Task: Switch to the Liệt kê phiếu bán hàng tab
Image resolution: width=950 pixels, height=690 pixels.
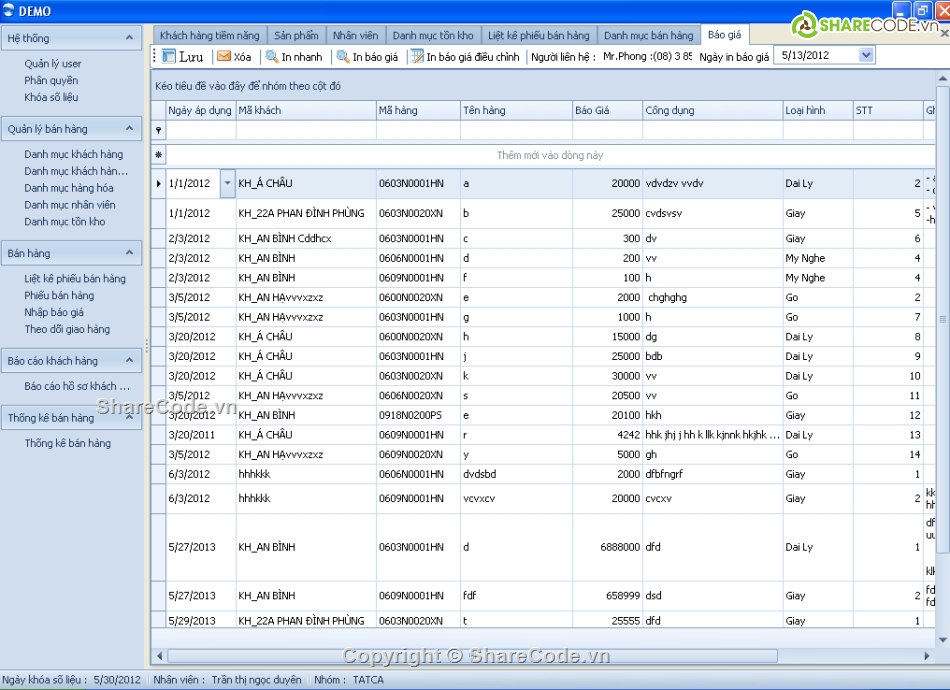Action: pos(539,35)
